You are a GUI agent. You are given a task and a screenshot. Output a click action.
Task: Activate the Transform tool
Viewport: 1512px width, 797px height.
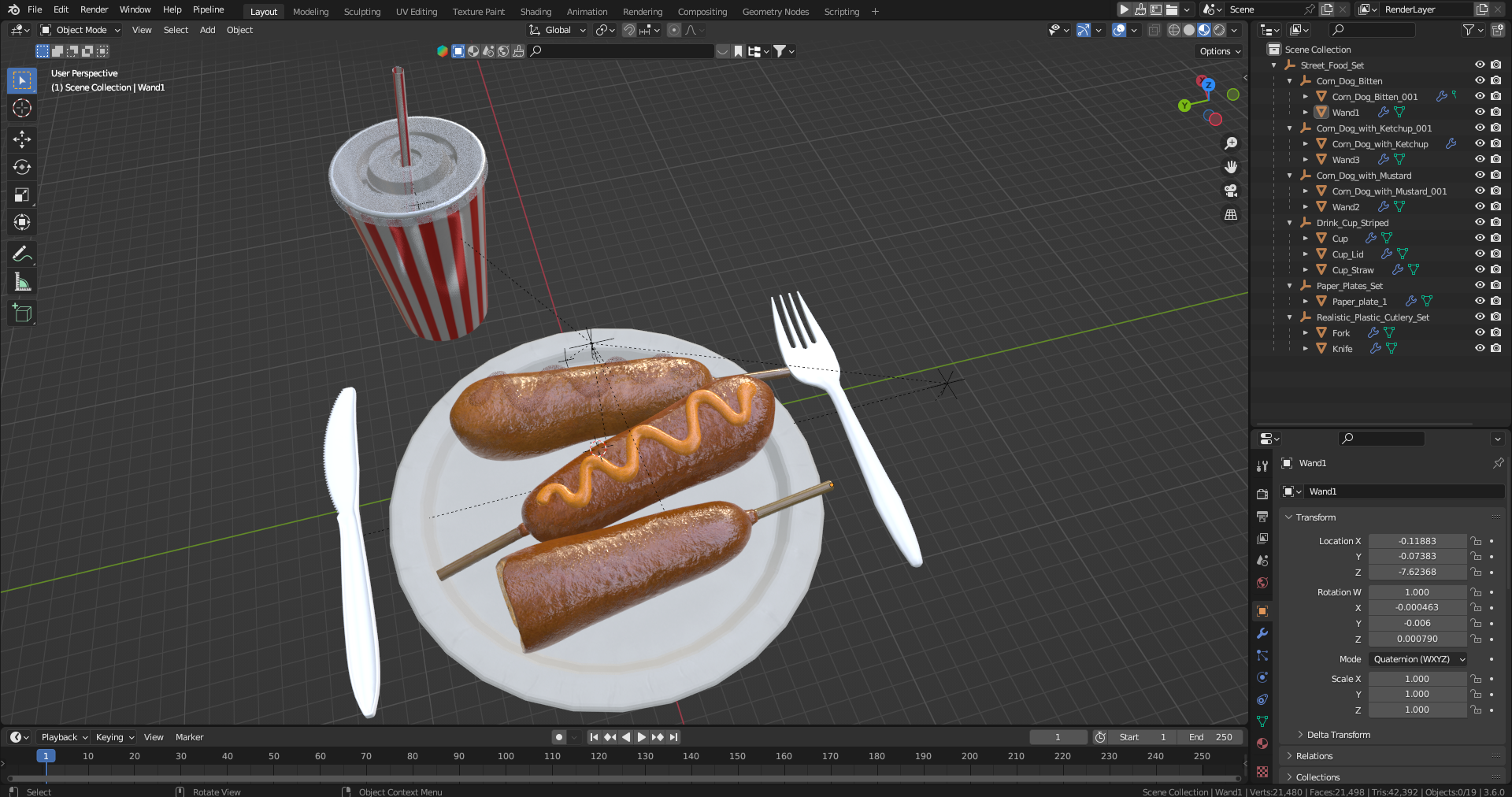pos(22,222)
